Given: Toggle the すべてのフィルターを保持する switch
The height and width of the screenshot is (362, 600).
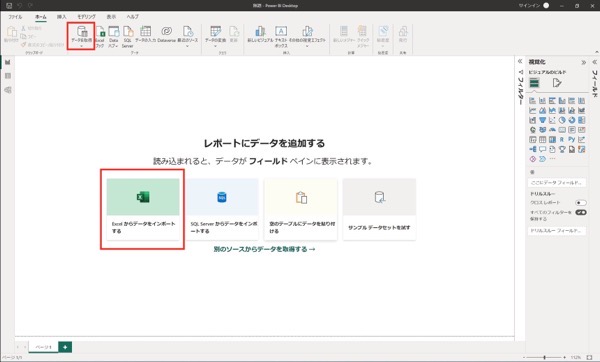Looking at the screenshot, I should (580, 212).
